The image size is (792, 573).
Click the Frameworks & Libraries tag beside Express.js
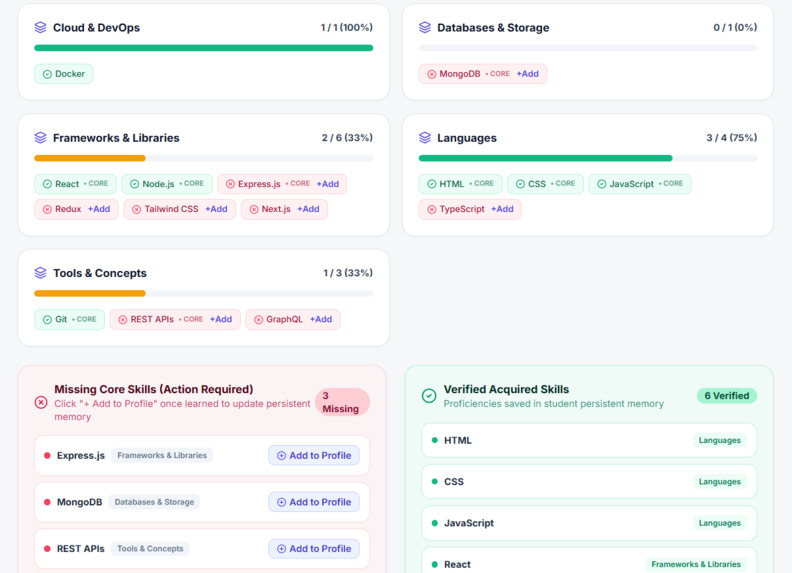tap(162, 455)
